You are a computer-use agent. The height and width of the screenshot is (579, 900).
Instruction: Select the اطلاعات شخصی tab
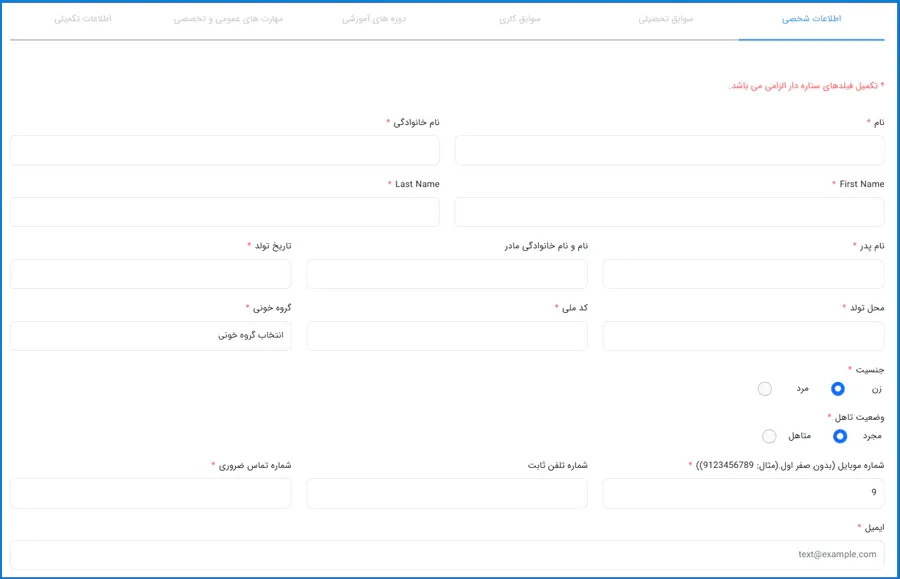[811, 19]
